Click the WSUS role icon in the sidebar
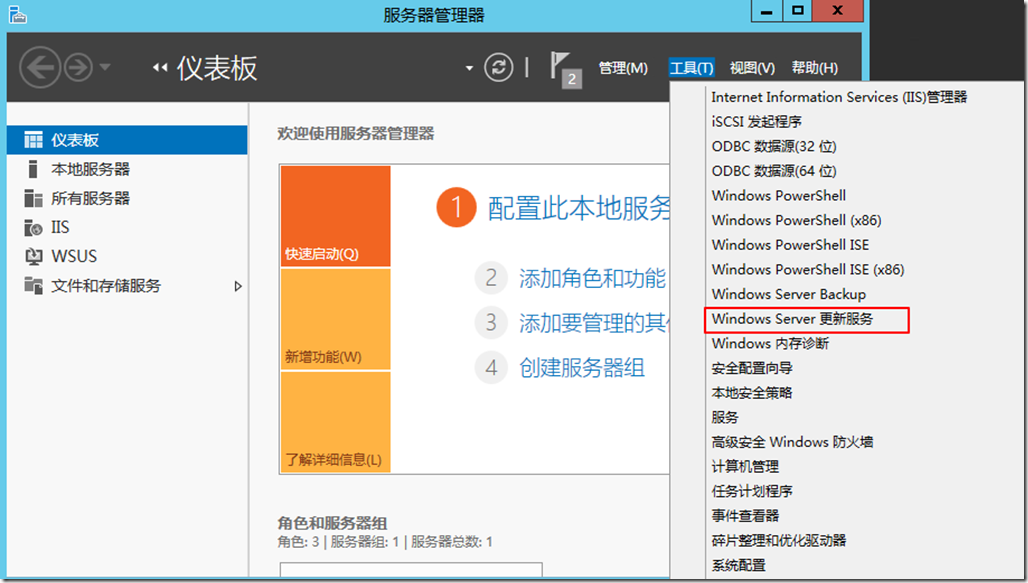The width and height of the screenshot is (1028, 583). coord(33,256)
